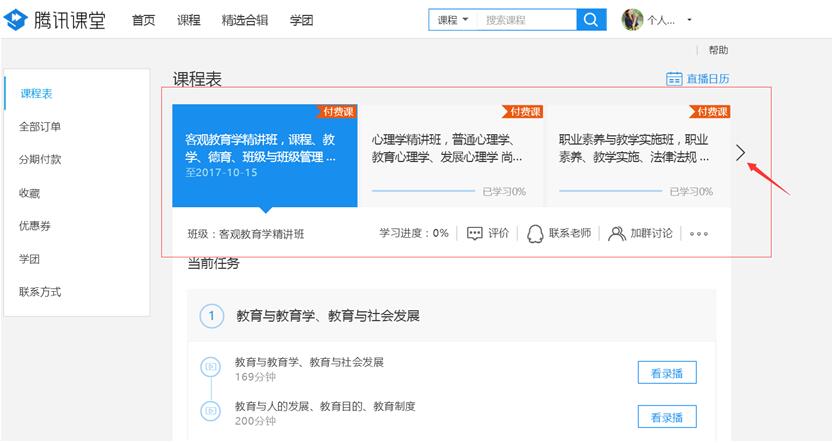Click the magnifier search icon button
The width and height of the screenshot is (832, 443).
tap(591, 20)
